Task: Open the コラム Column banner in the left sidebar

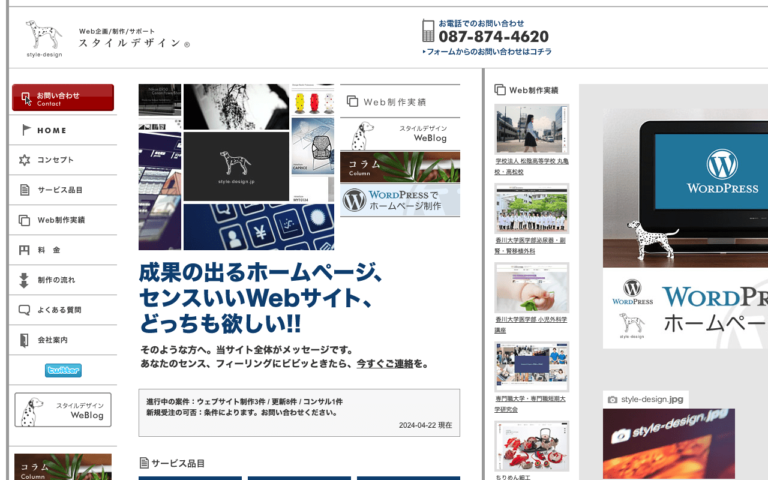Action: pos(63,467)
